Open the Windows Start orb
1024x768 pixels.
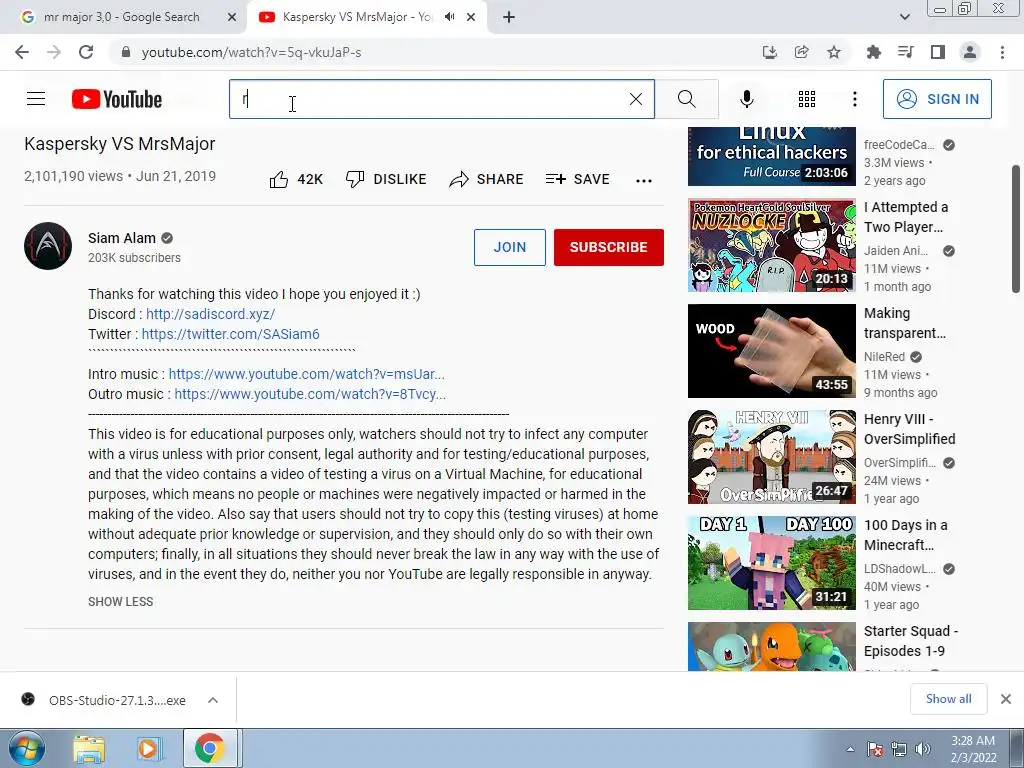[x=26, y=748]
